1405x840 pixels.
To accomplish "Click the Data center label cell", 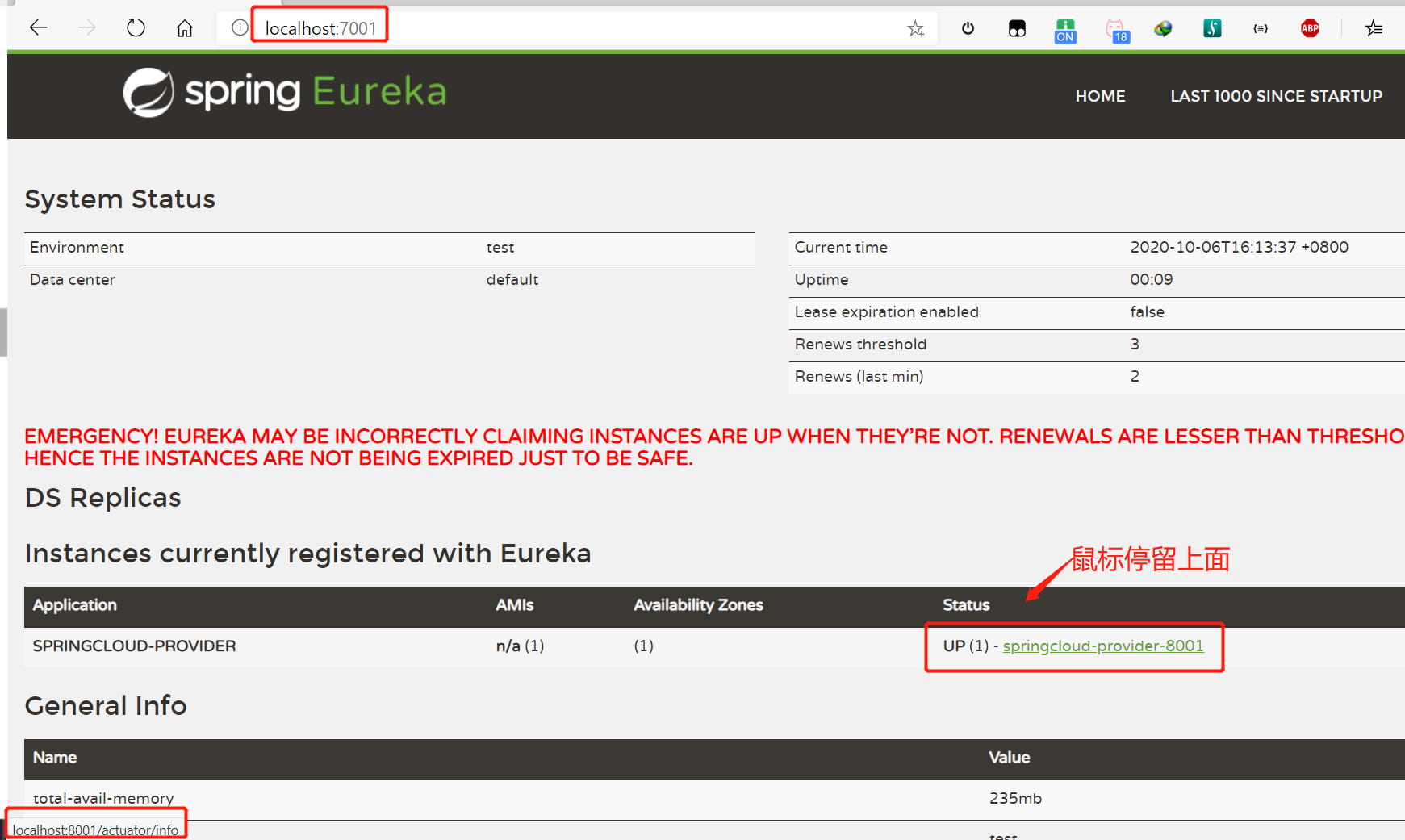I will [72, 280].
